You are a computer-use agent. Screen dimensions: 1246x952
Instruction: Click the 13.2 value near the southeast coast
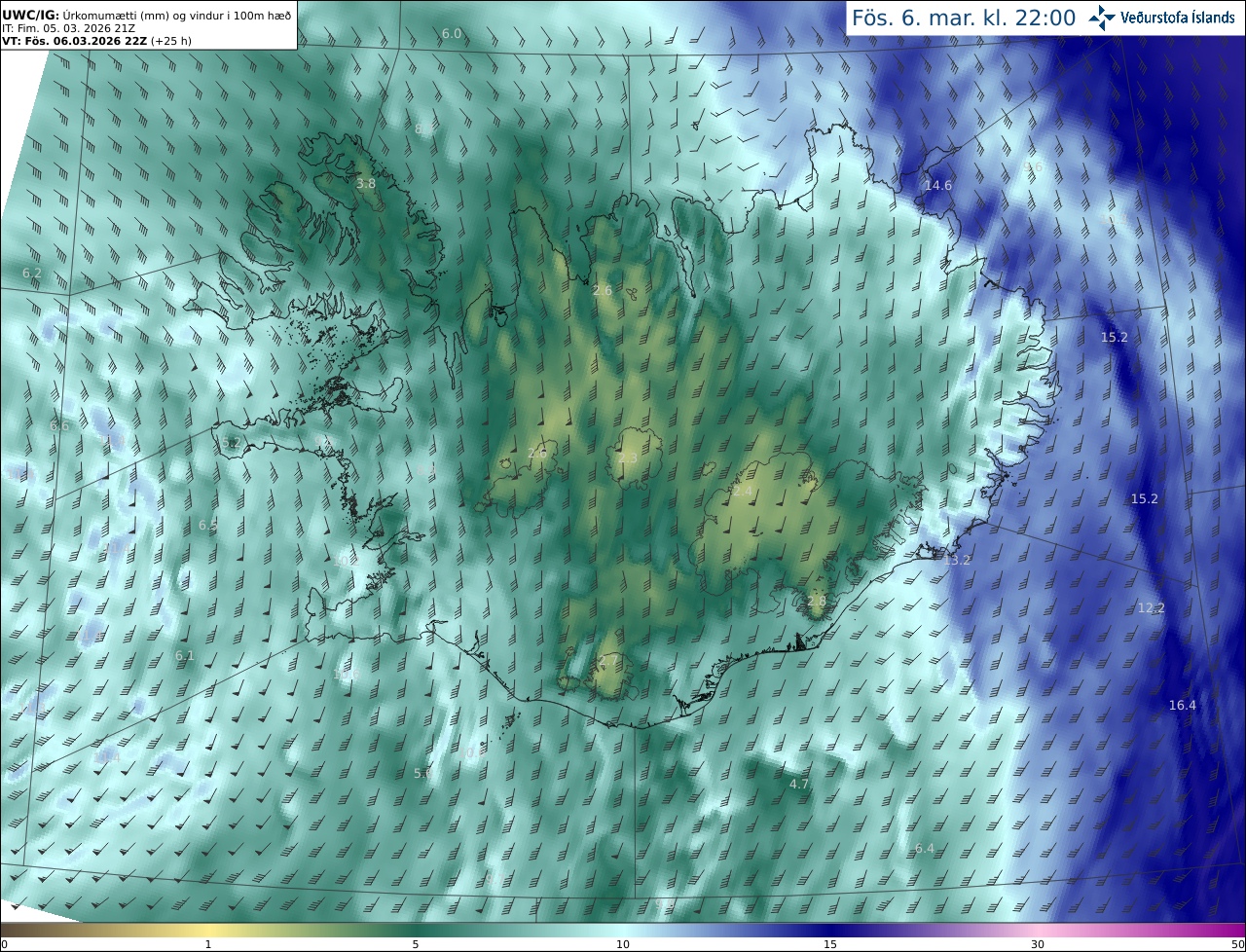pos(958,560)
